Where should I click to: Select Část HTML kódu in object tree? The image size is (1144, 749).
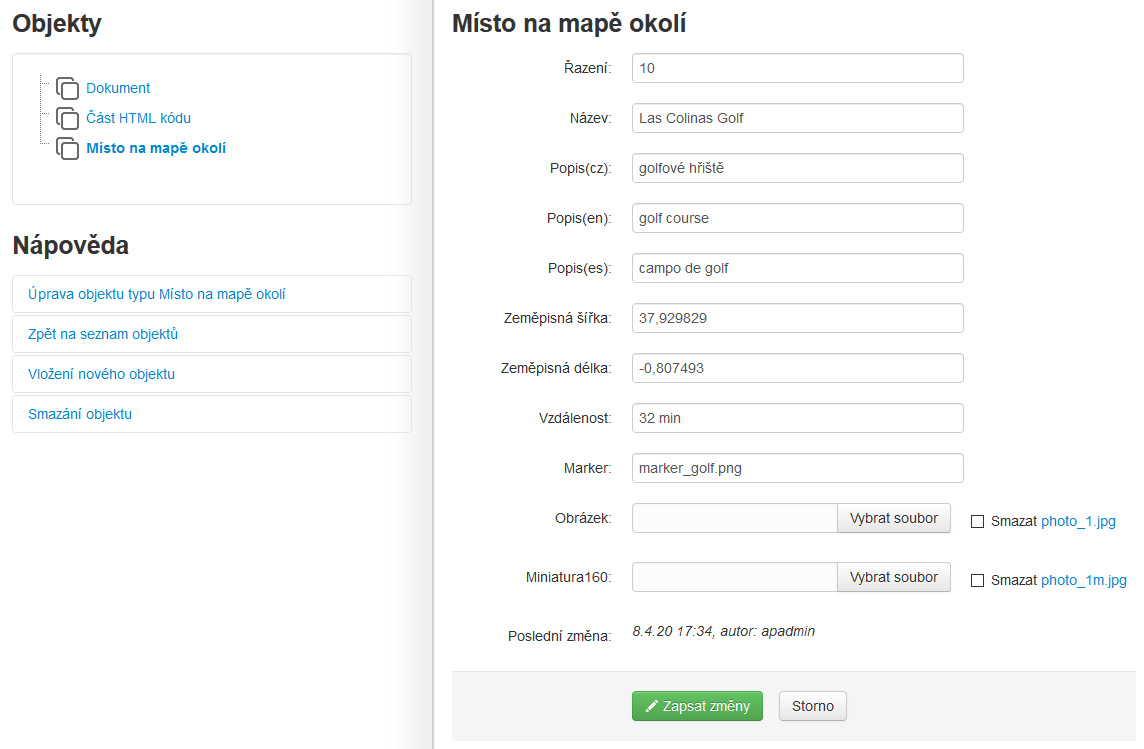pos(138,118)
